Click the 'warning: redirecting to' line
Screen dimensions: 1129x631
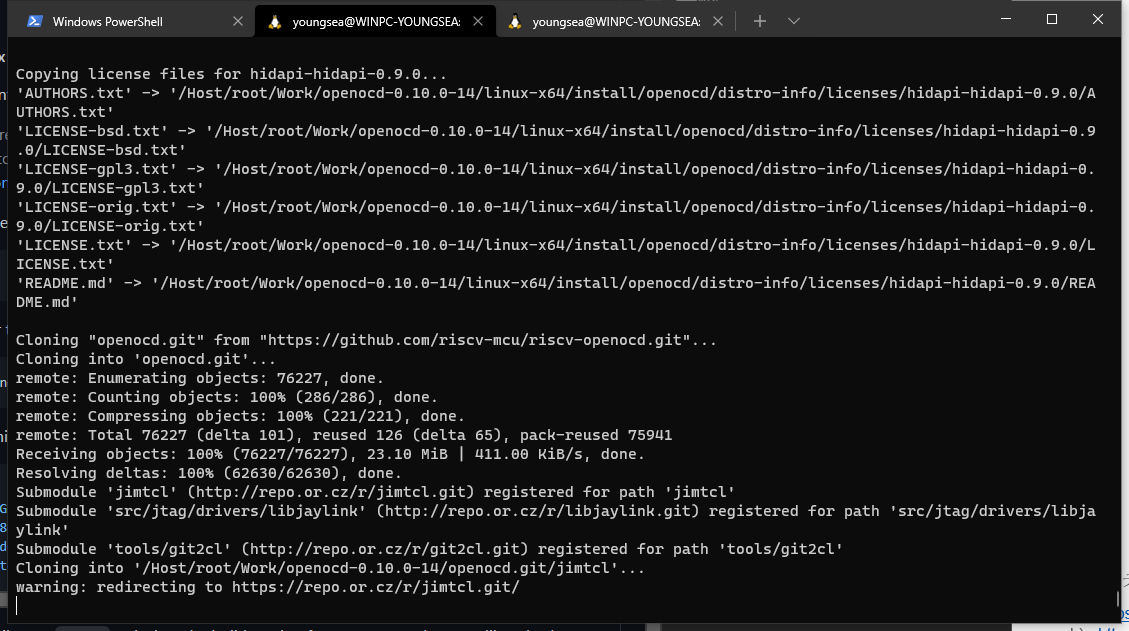268,587
